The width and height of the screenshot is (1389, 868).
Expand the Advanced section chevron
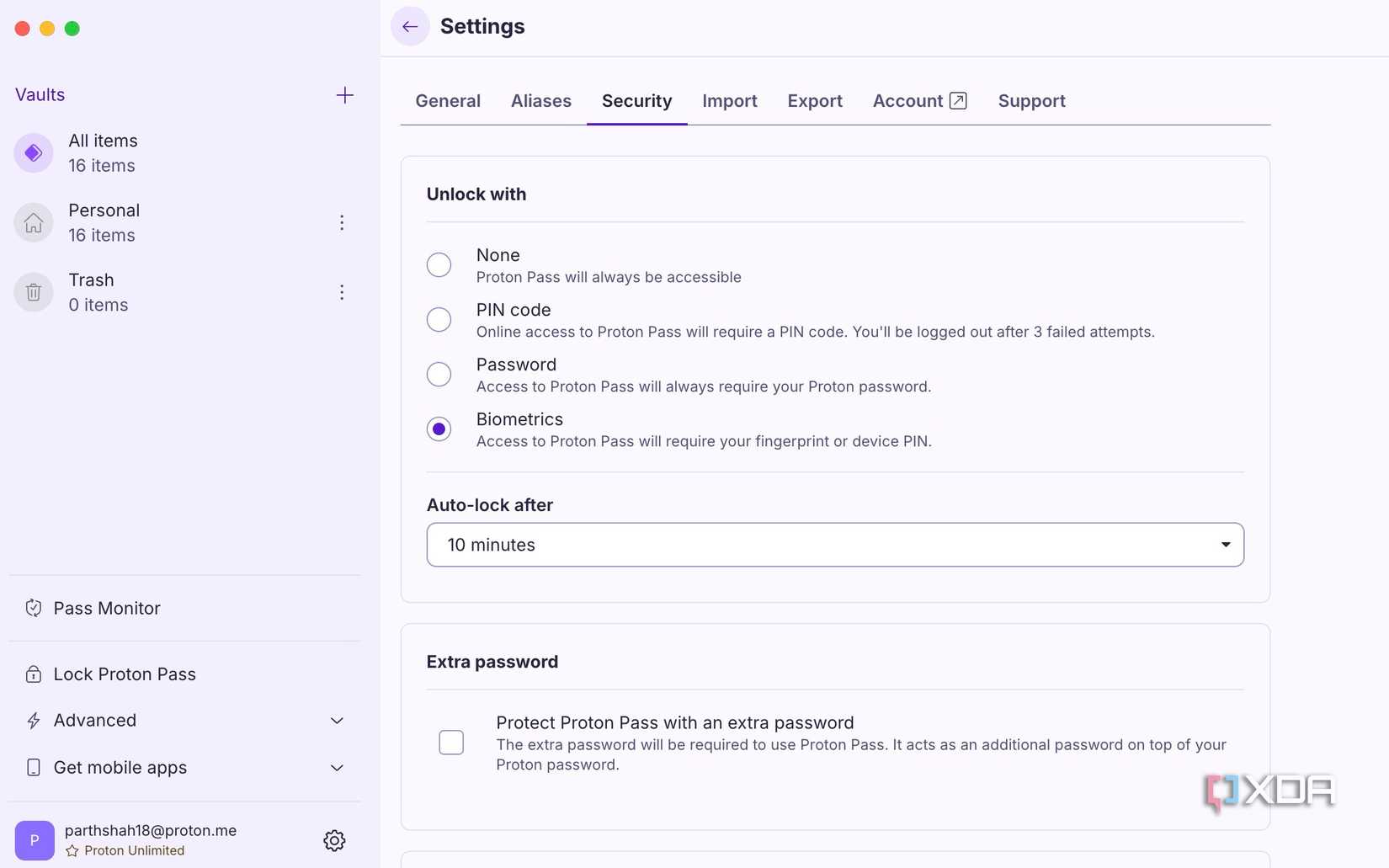pos(337,721)
